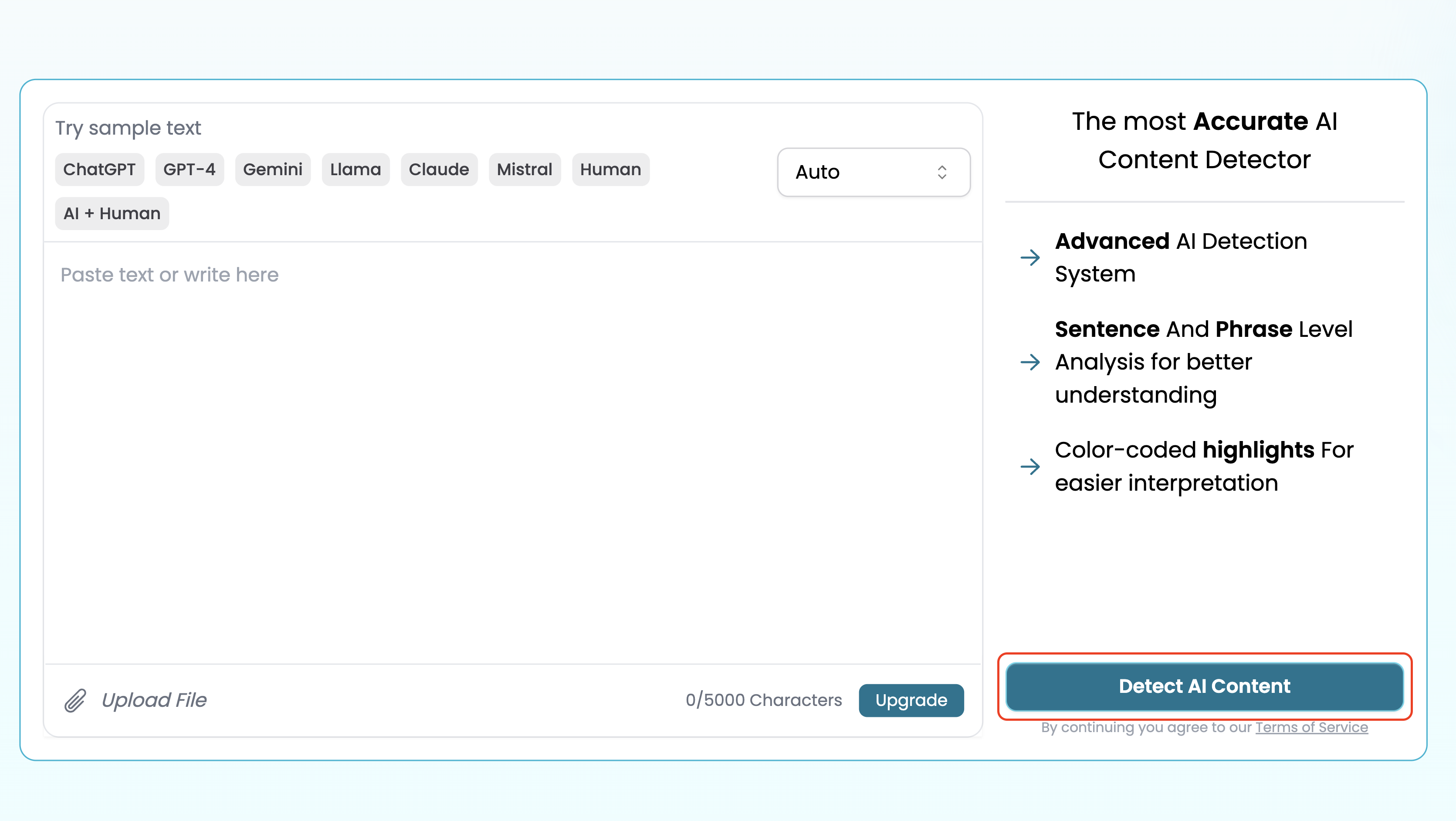Open the Auto mode dropdown
Screen dimensions: 1456x821
point(874,172)
